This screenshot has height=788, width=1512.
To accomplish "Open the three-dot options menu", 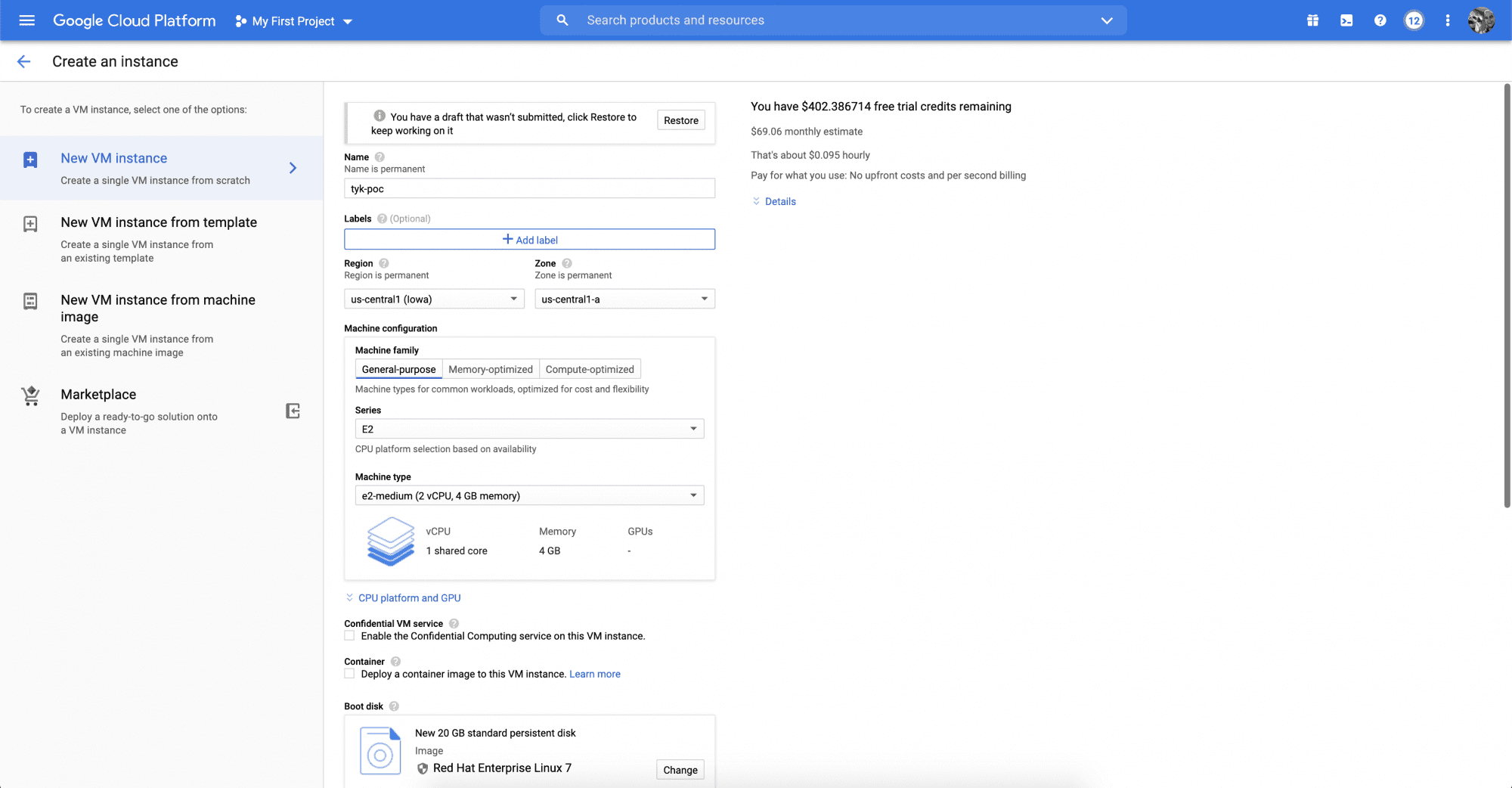I will point(1447,20).
